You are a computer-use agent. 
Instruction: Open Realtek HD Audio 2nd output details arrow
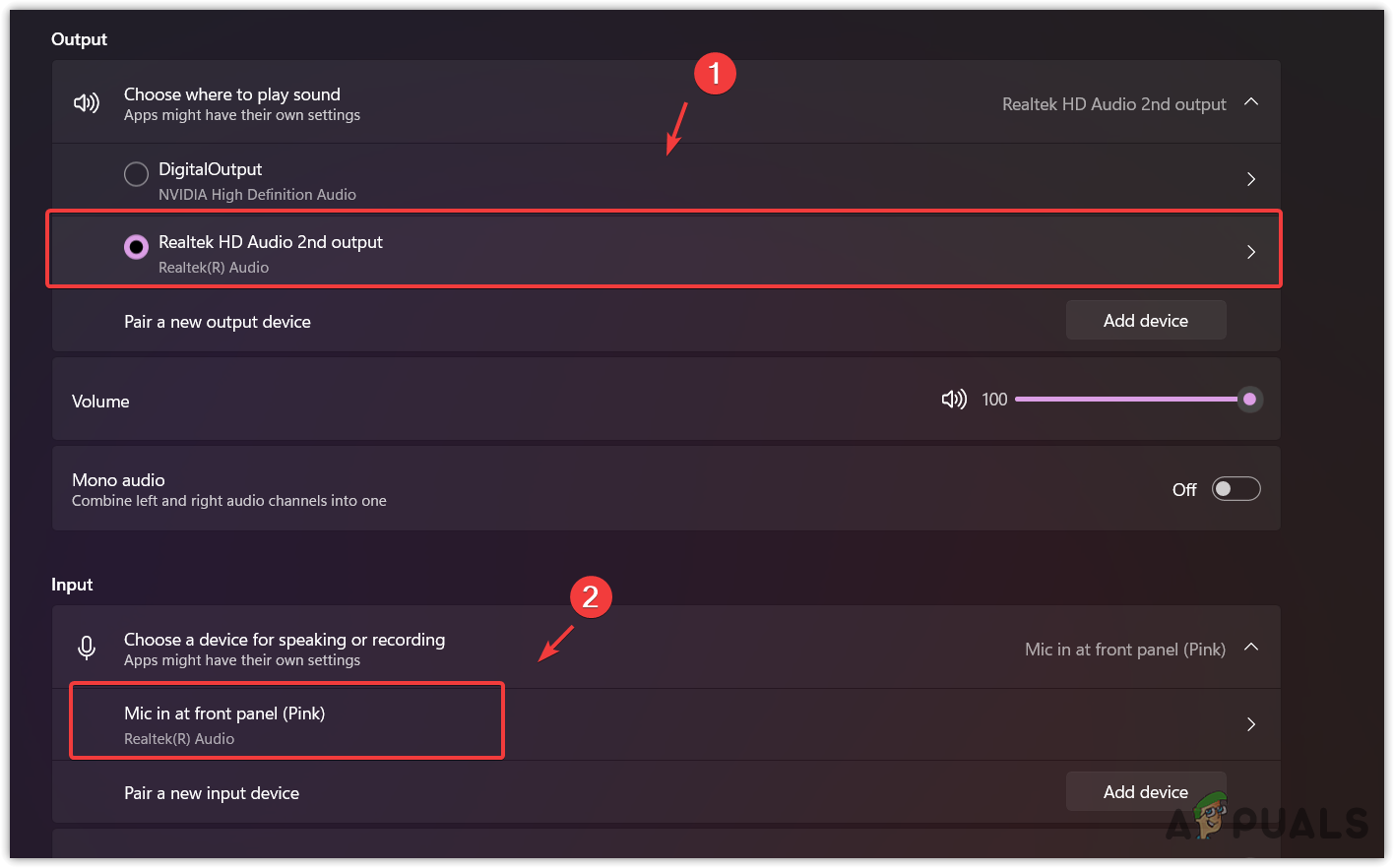[x=1251, y=252]
